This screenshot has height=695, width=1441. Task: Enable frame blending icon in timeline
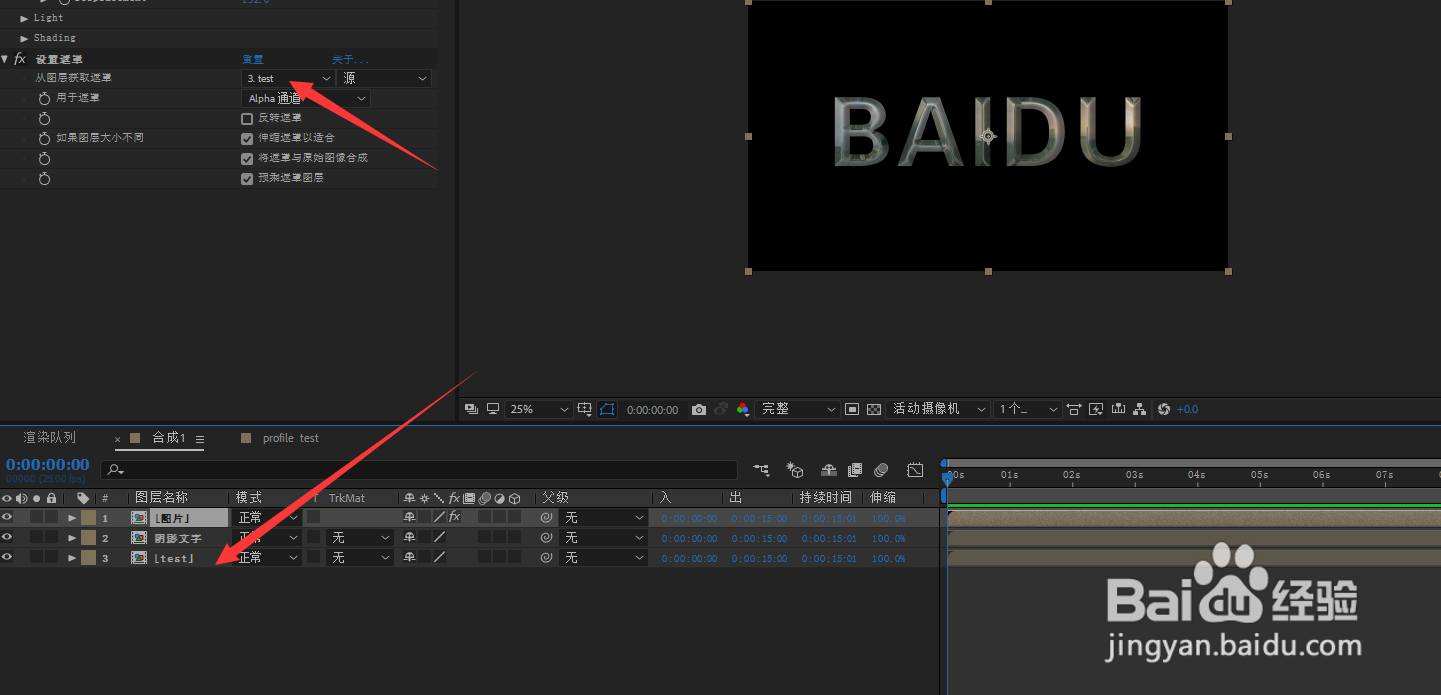coord(855,469)
